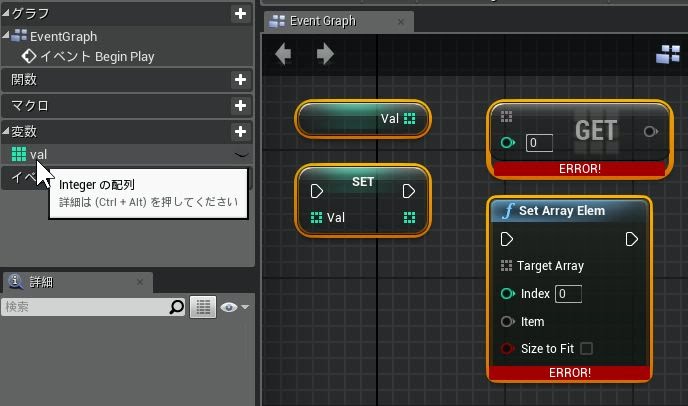Image resolution: width=688 pixels, height=406 pixels.
Task: Toggle the Size to Fit checkbox
Action: 586,349
